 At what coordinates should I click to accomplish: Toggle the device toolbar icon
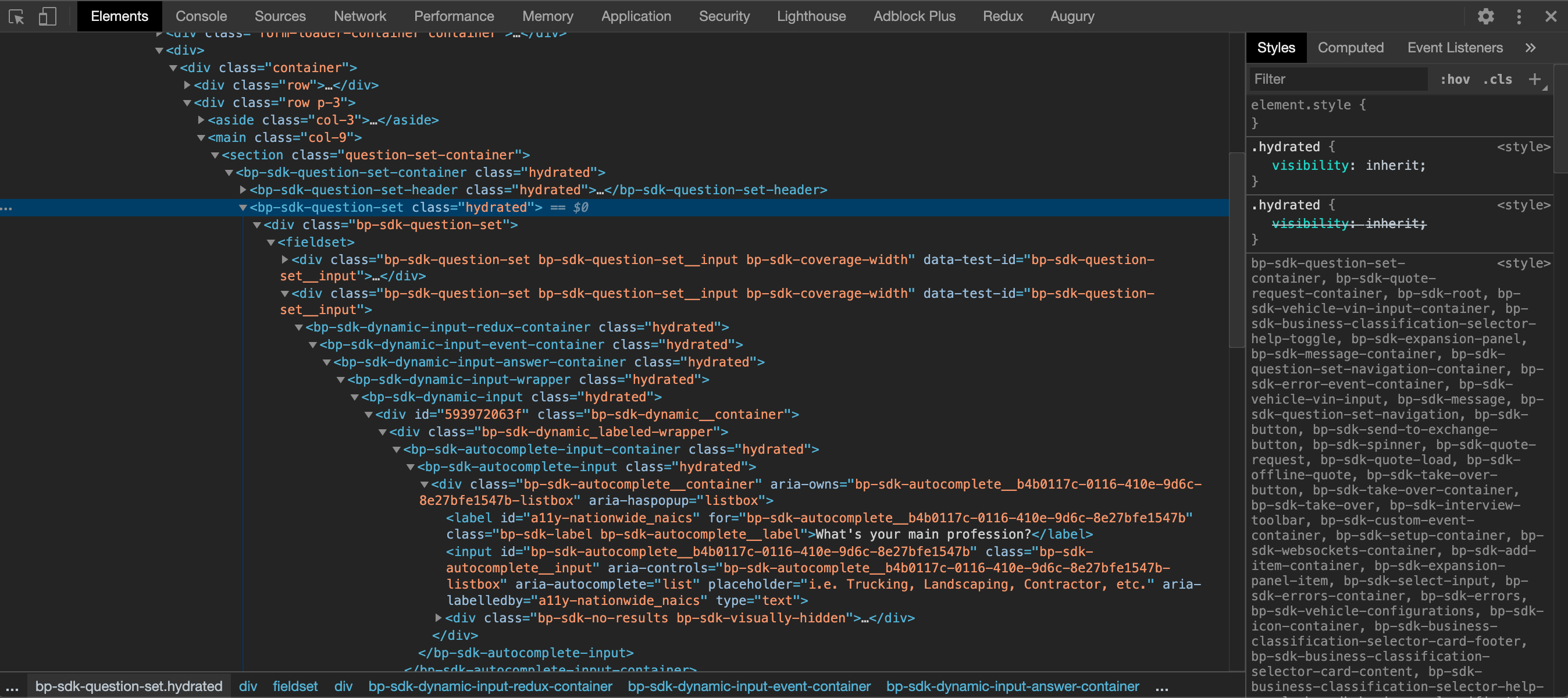tap(48, 16)
